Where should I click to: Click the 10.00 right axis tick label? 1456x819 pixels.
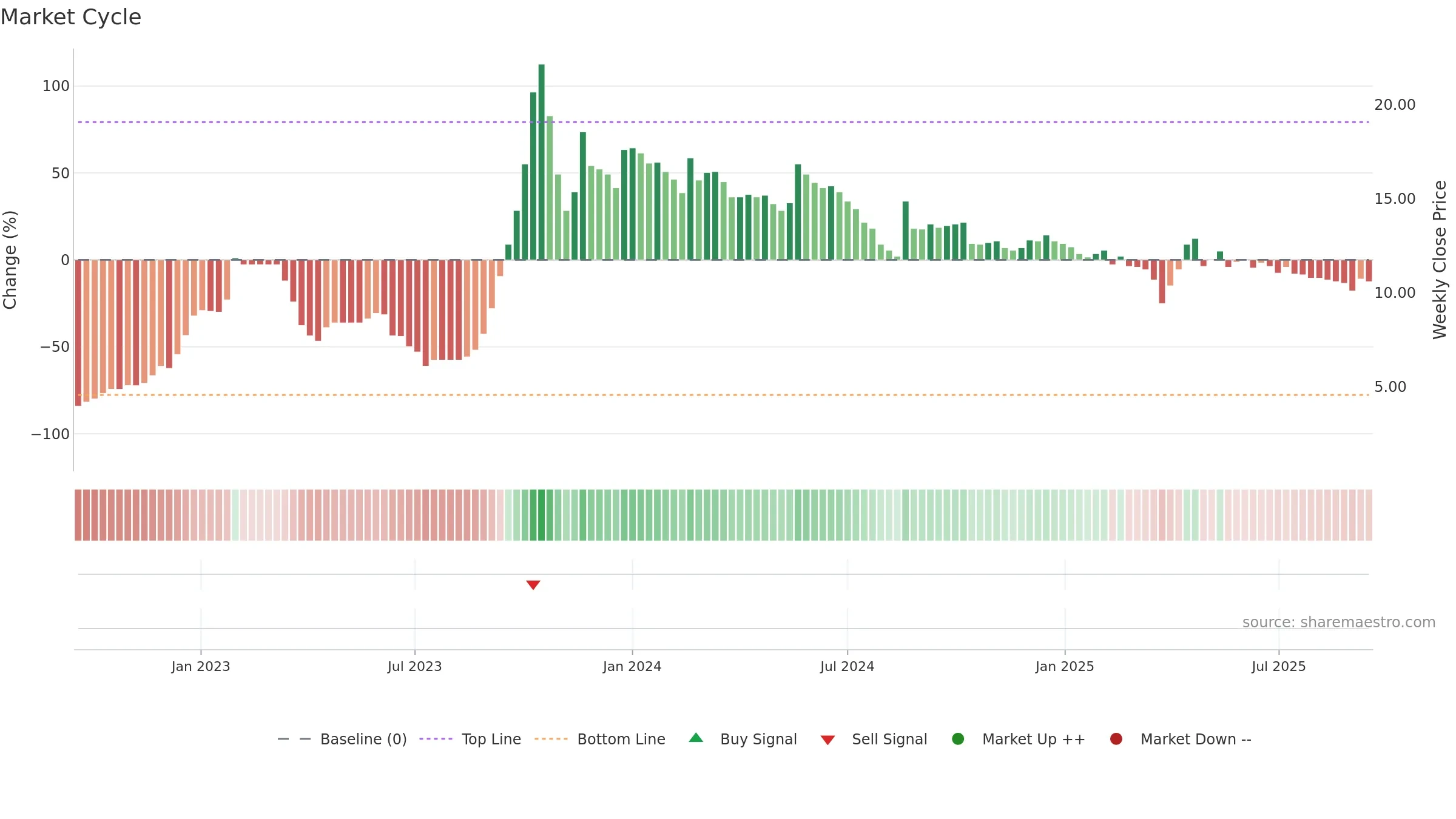click(1395, 293)
